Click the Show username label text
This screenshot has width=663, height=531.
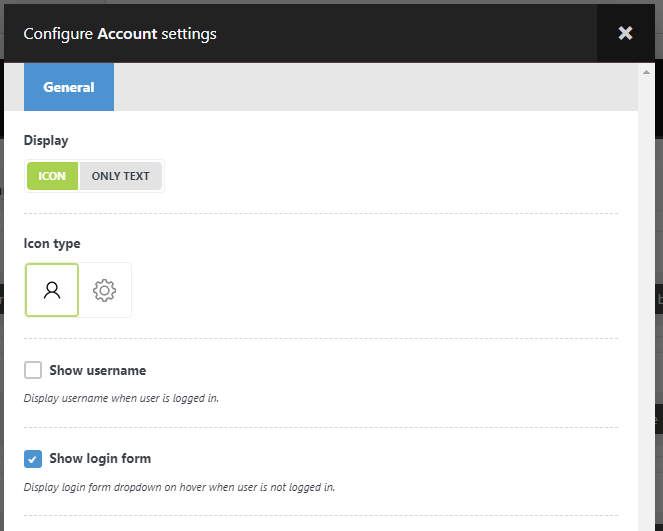pos(98,370)
